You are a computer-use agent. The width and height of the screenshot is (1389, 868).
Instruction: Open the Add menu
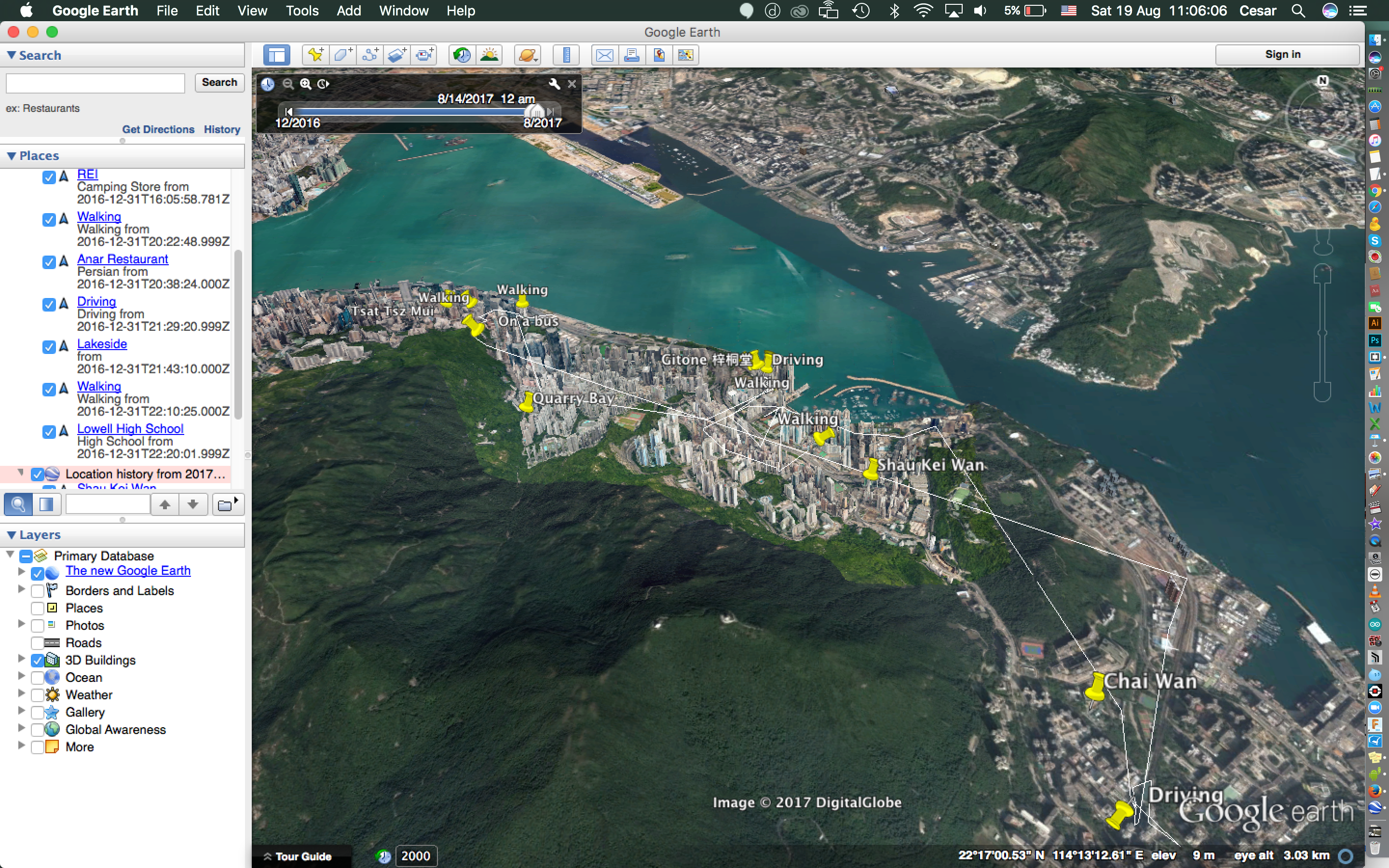348,11
